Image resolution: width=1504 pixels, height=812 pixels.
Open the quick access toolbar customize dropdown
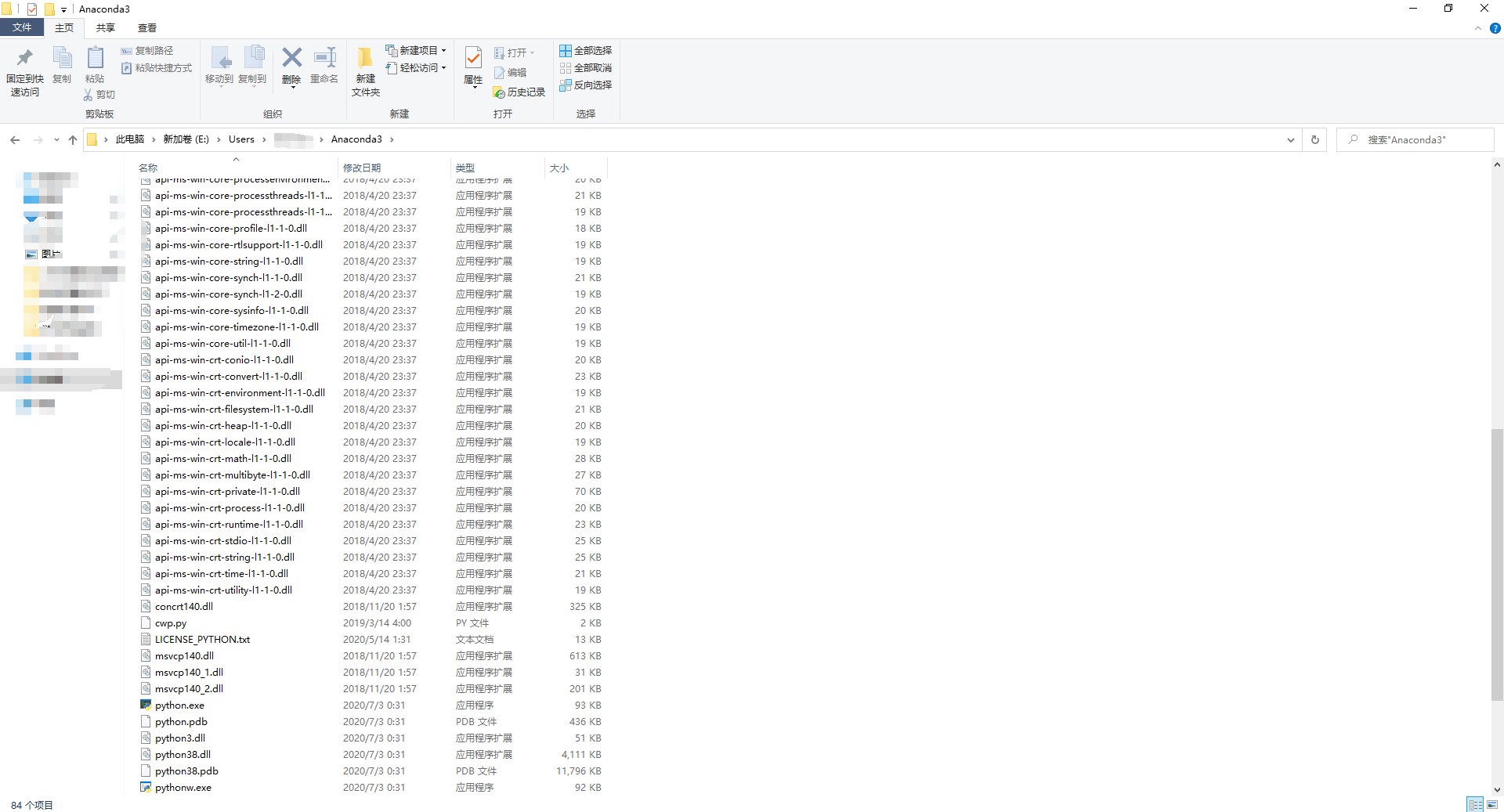click(63, 9)
